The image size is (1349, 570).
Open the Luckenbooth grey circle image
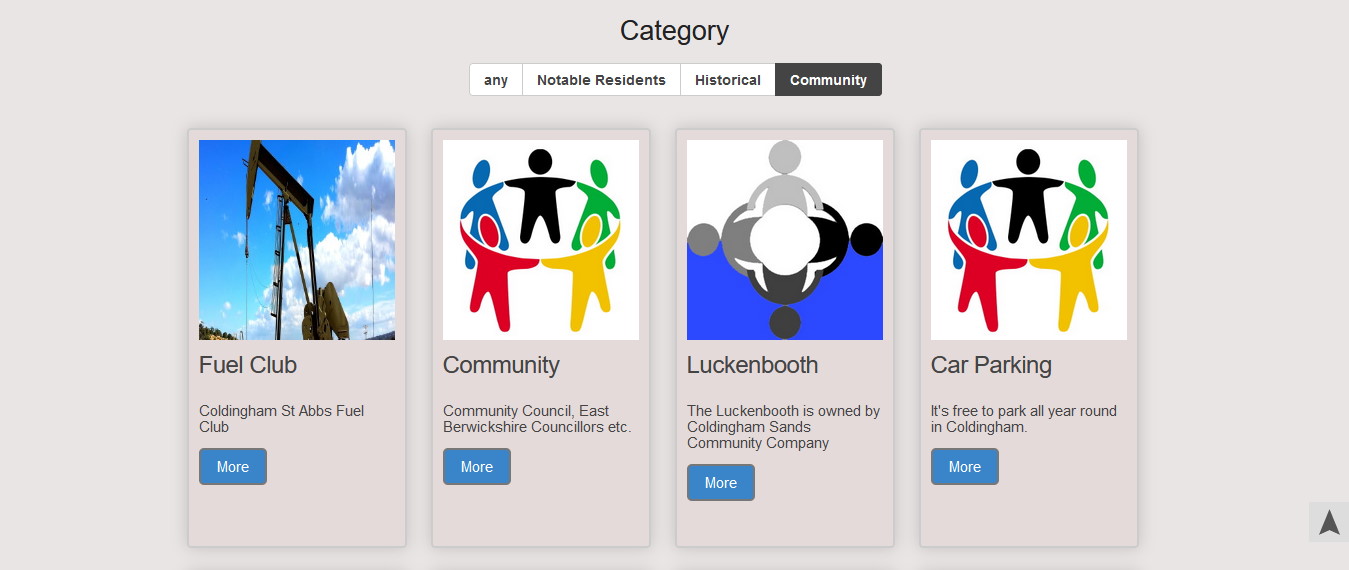click(785, 240)
